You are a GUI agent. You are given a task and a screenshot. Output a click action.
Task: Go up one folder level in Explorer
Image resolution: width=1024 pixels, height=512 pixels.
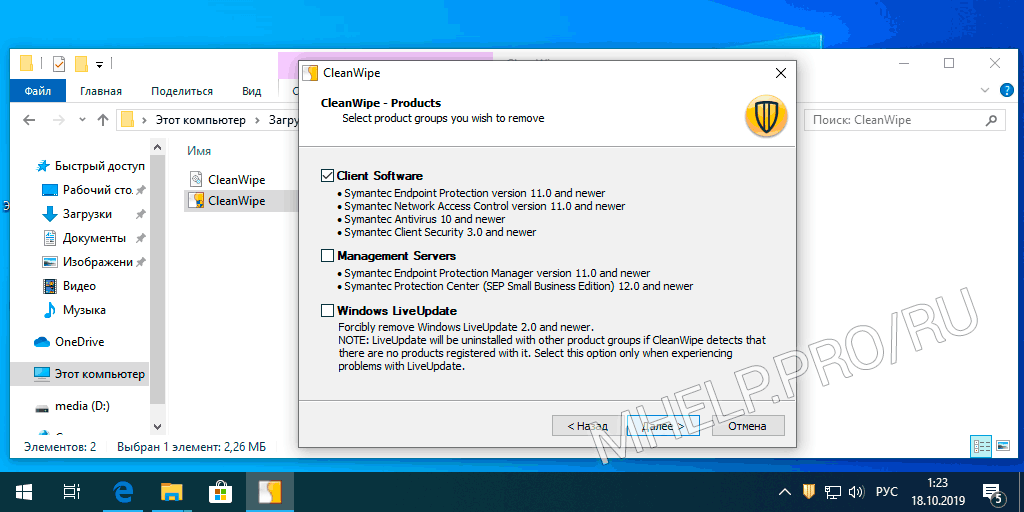103,120
